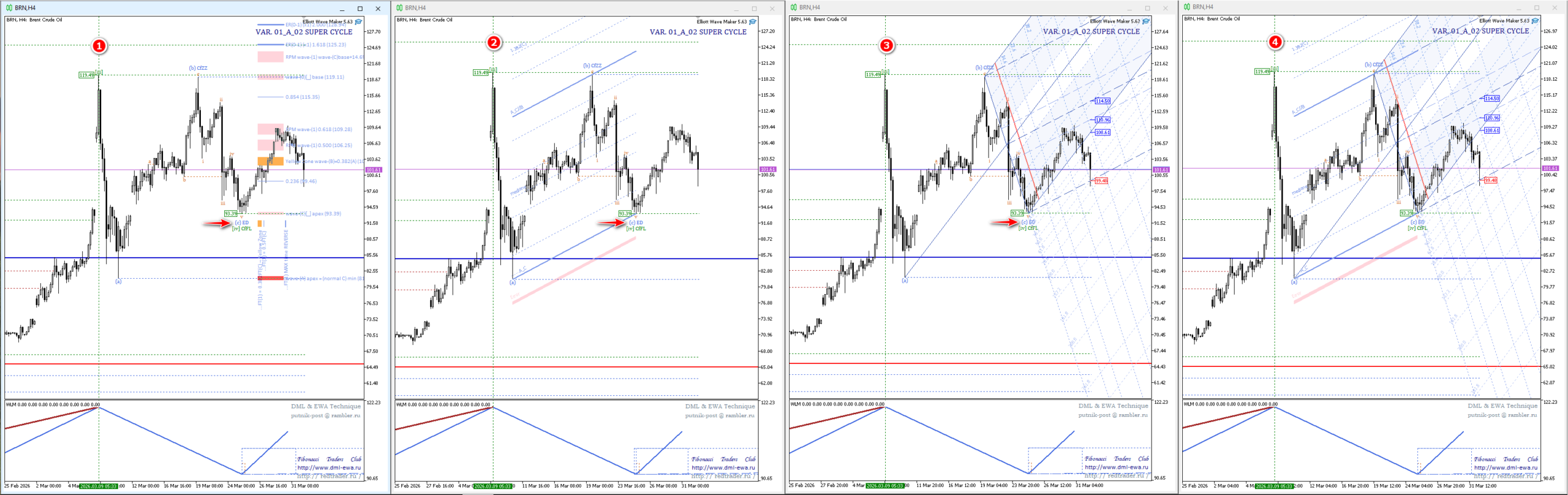Open the dml-ewa.ru link in the first chart
The height and width of the screenshot is (495, 1568).
click(329, 467)
